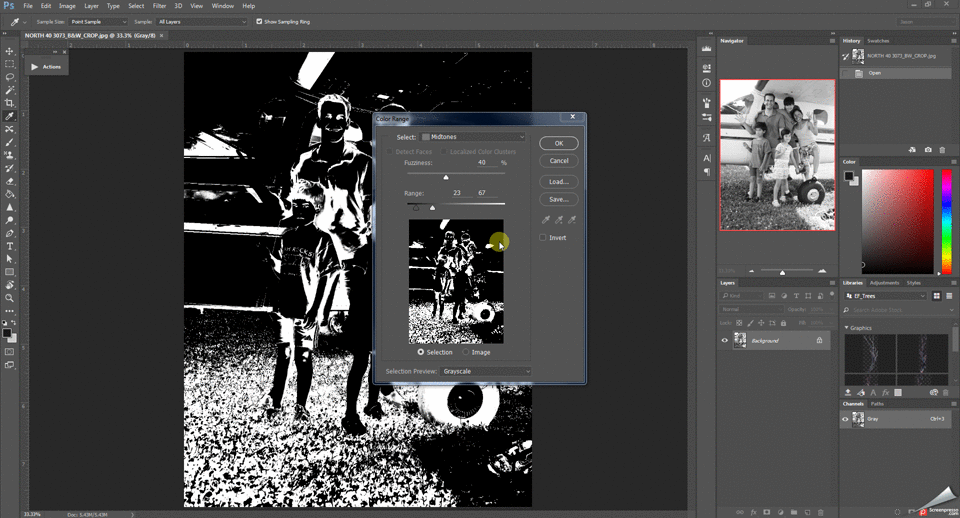Click Cancel in Color Range dialog

558,160
